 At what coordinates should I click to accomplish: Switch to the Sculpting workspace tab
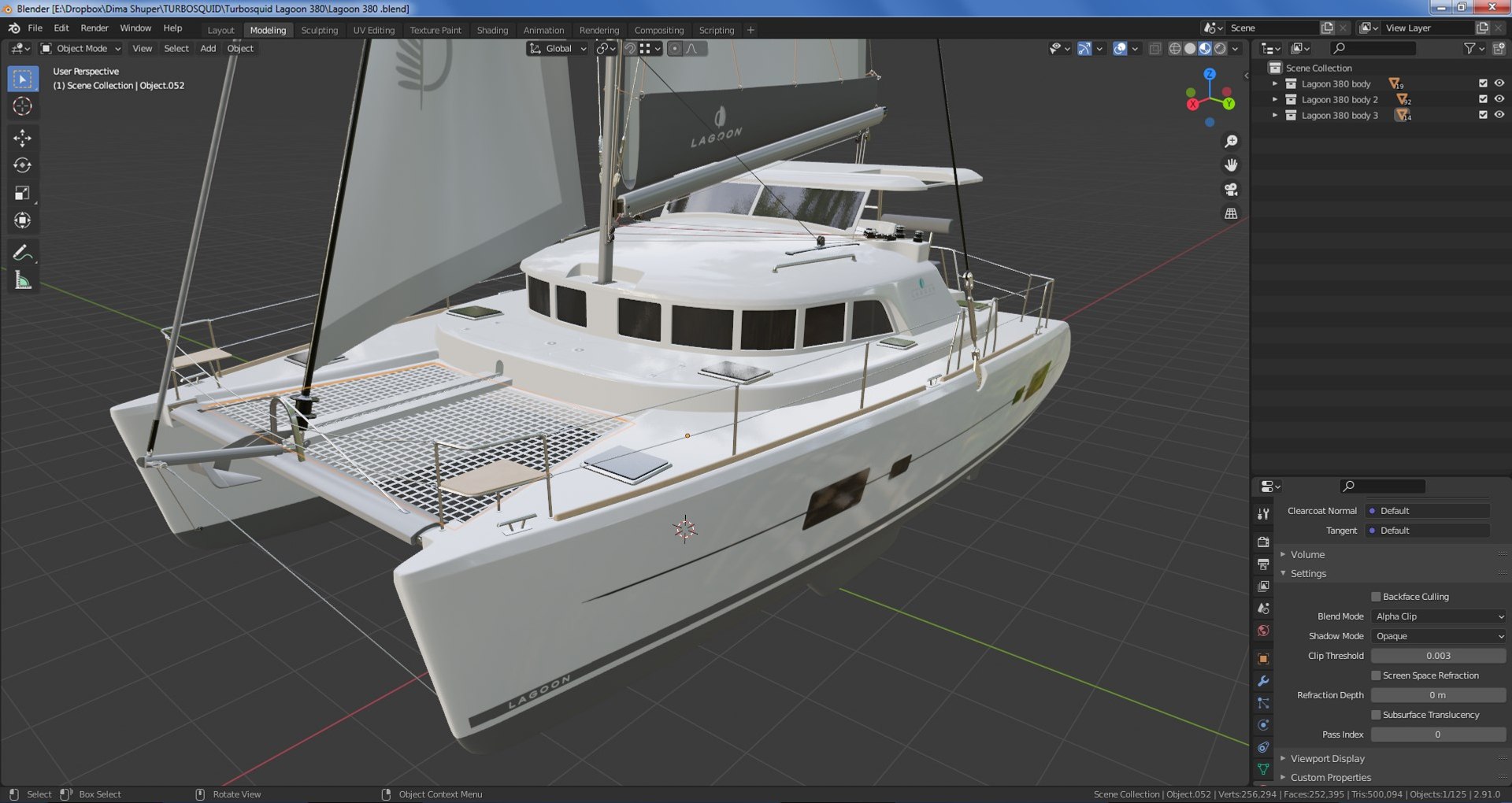(319, 30)
